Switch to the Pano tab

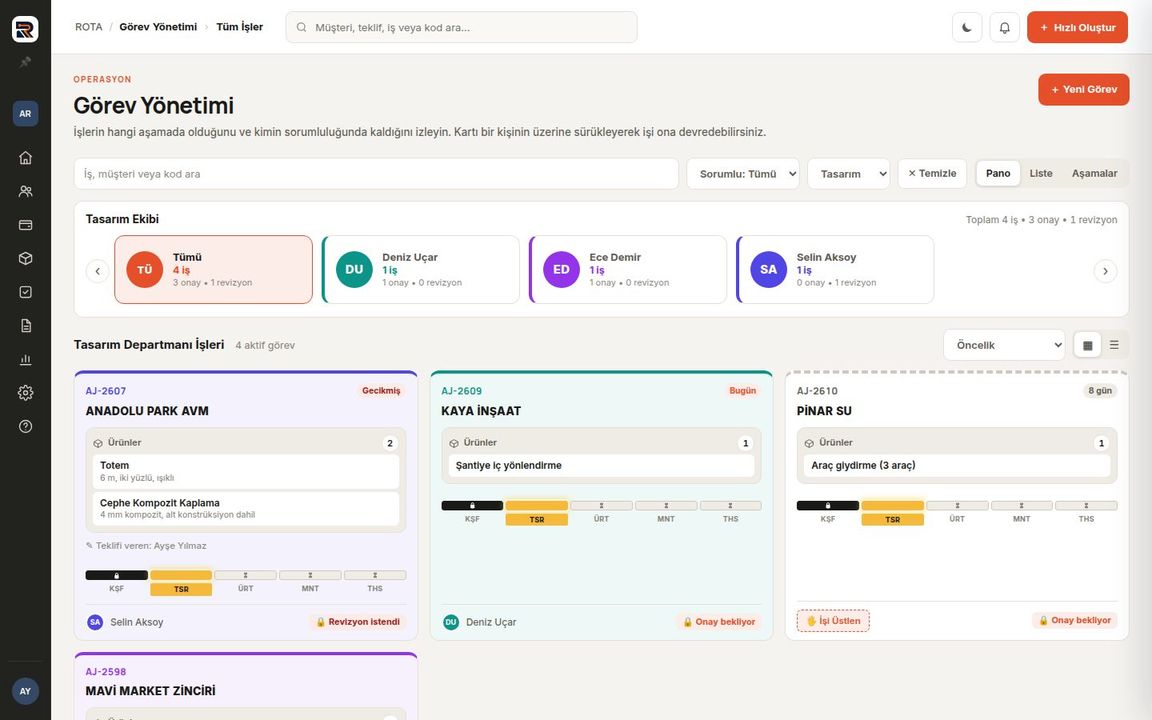(998, 173)
